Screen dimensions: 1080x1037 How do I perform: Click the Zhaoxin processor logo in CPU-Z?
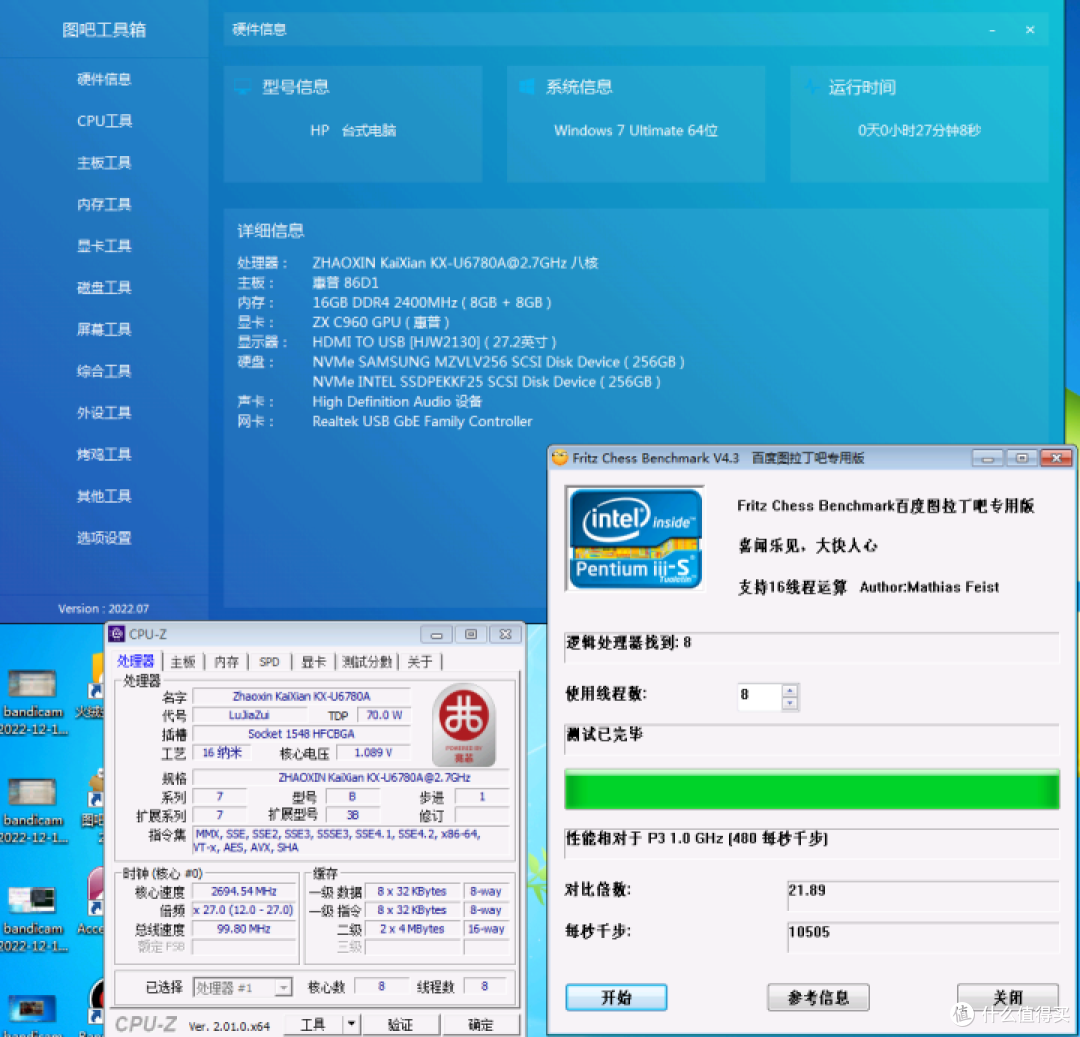pos(464,724)
